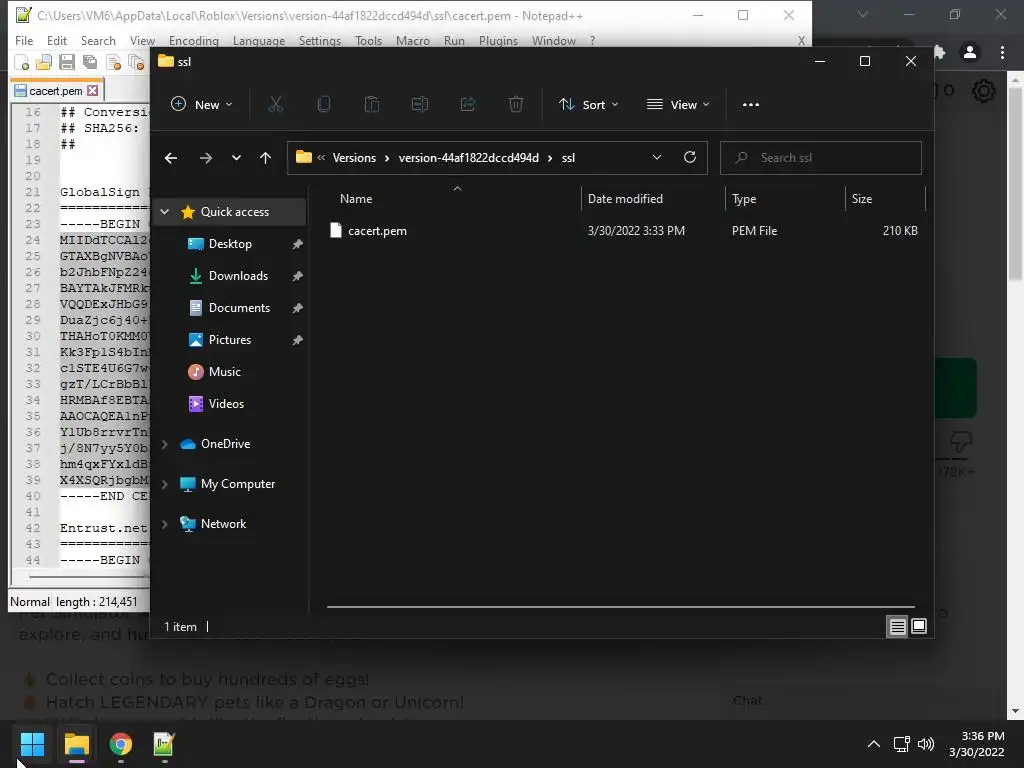
Task: Click Notepad++ on the taskbar
Action: click(164, 744)
